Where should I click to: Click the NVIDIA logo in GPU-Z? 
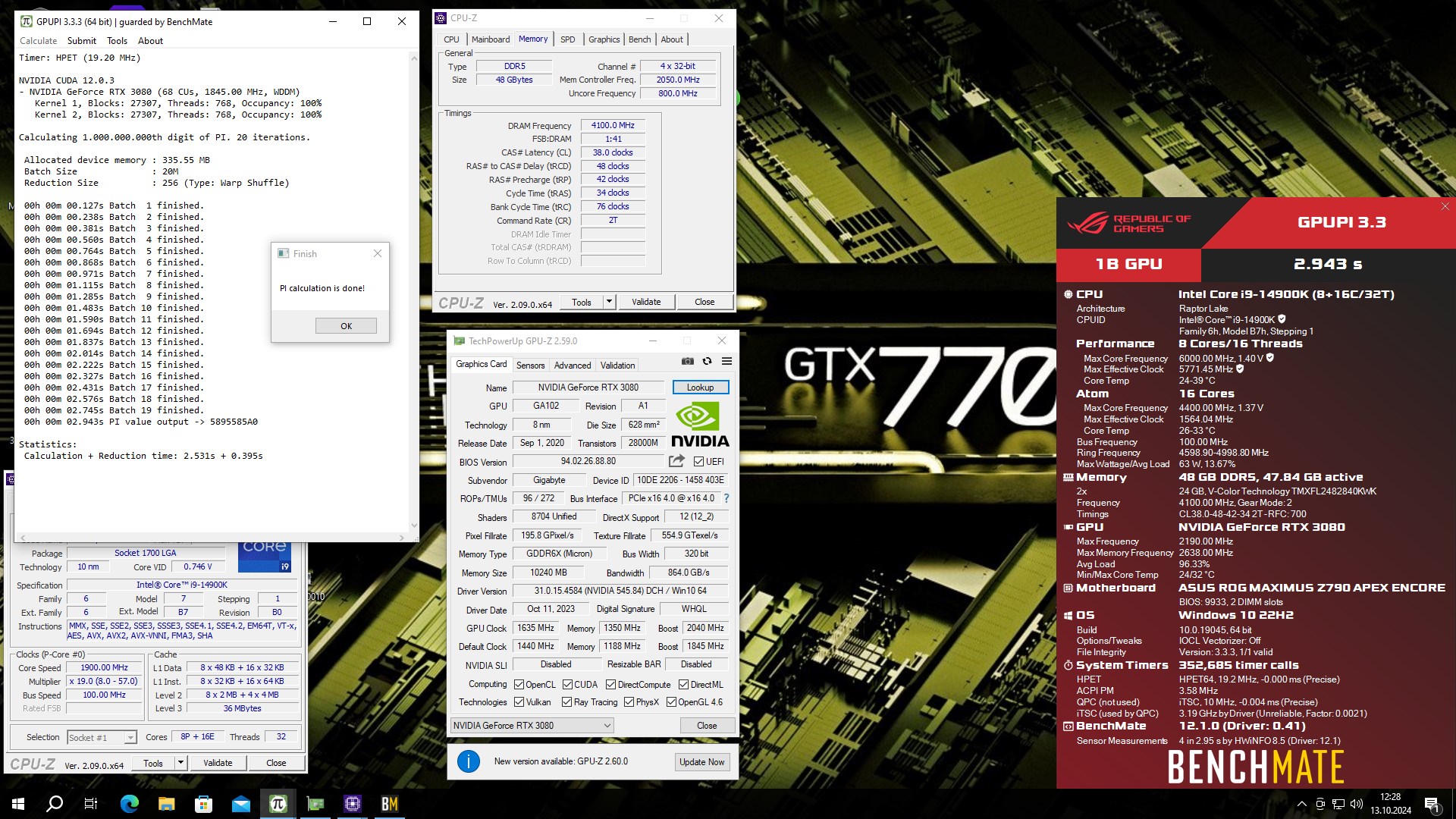pos(699,425)
